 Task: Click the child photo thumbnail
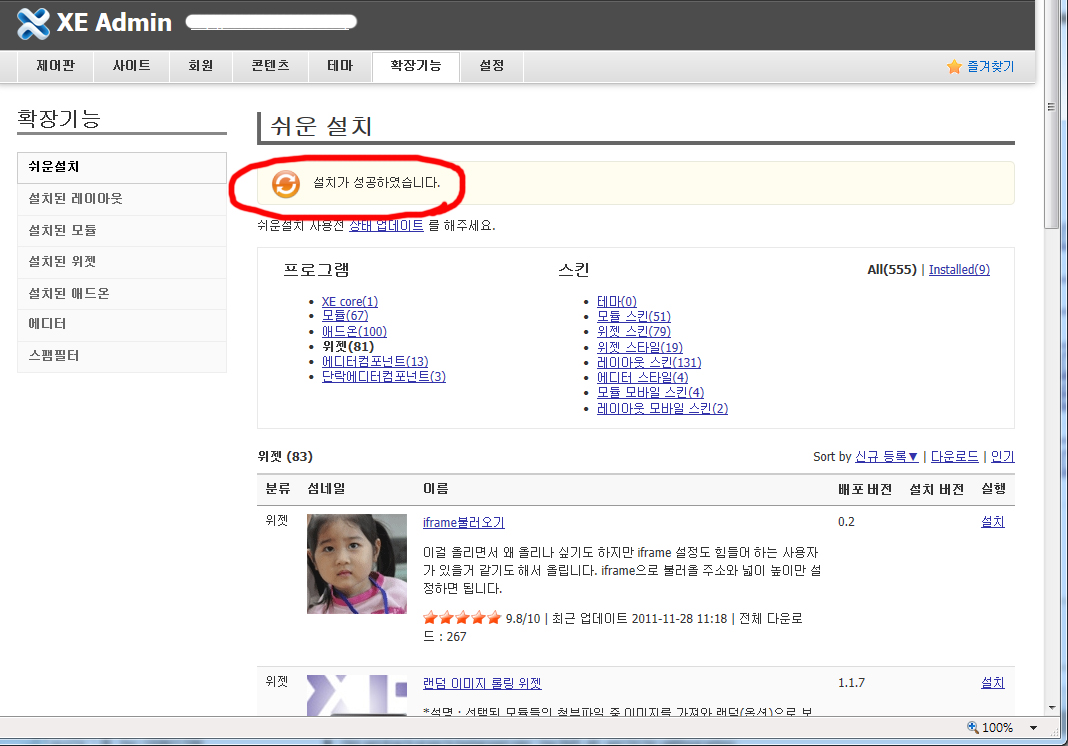356,564
